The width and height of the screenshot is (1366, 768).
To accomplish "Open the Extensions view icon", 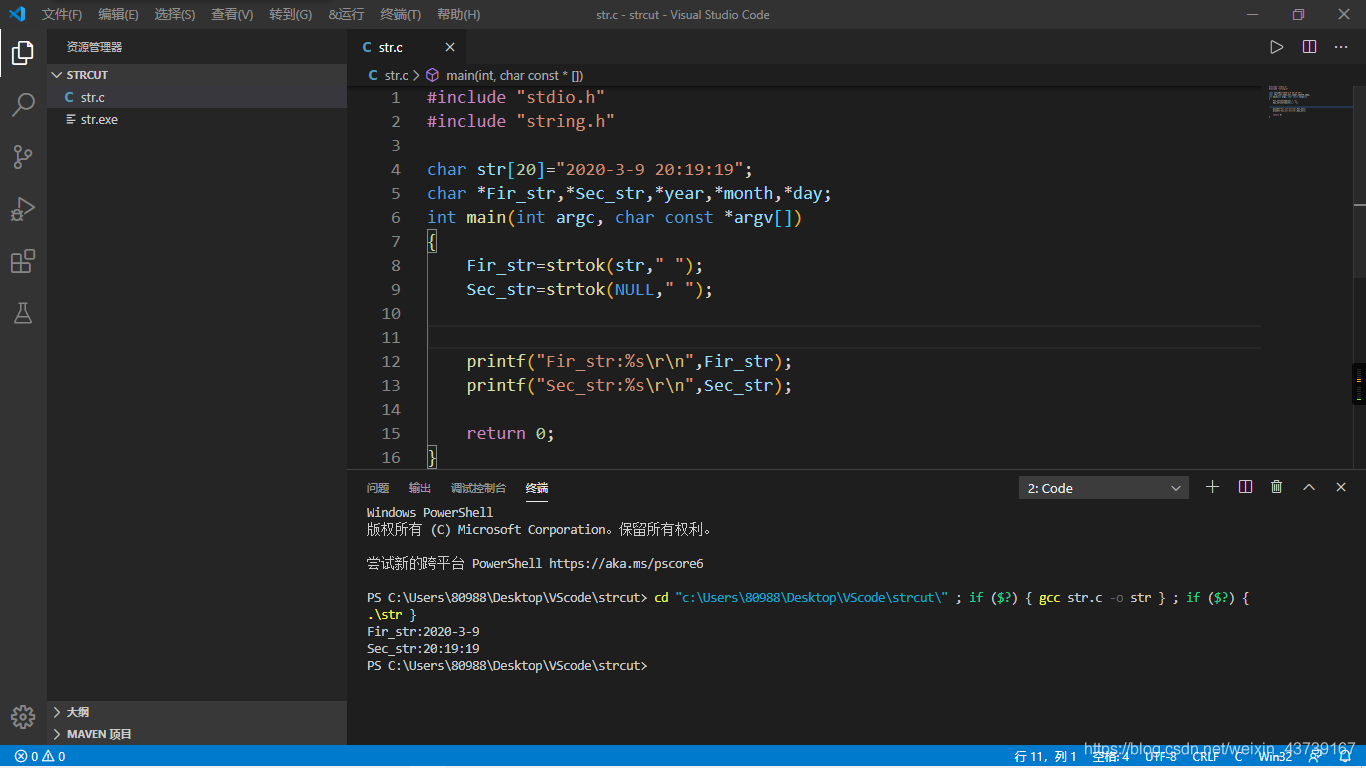I will click(x=23, y=261).
